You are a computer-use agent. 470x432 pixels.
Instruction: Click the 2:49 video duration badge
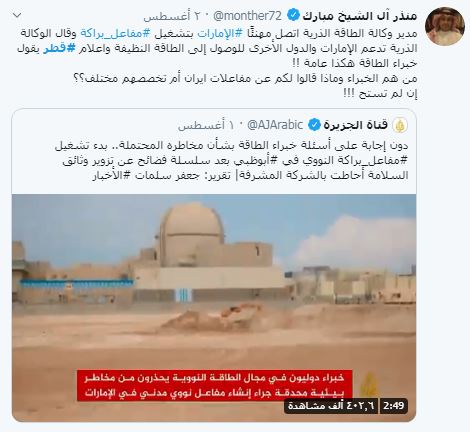(394, 406)
